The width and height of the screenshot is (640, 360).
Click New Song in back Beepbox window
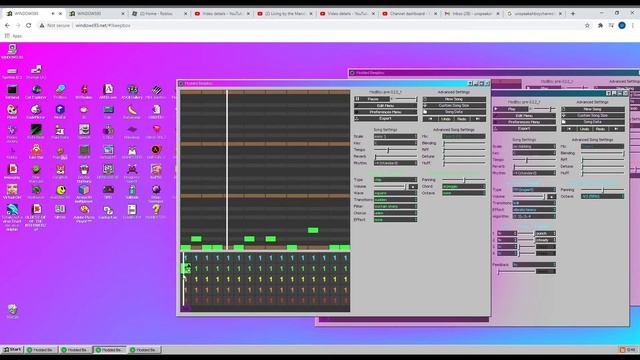(x=593, y=109)
